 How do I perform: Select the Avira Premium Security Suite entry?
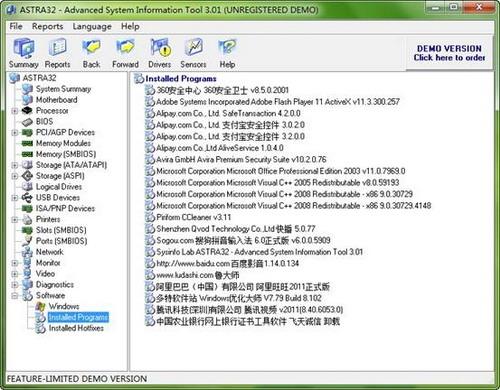pyautogui.click(x=241, y=159)
